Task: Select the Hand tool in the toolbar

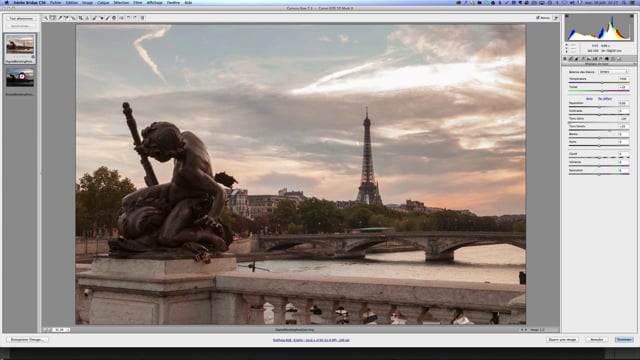Action: click(x=52, y=18)
